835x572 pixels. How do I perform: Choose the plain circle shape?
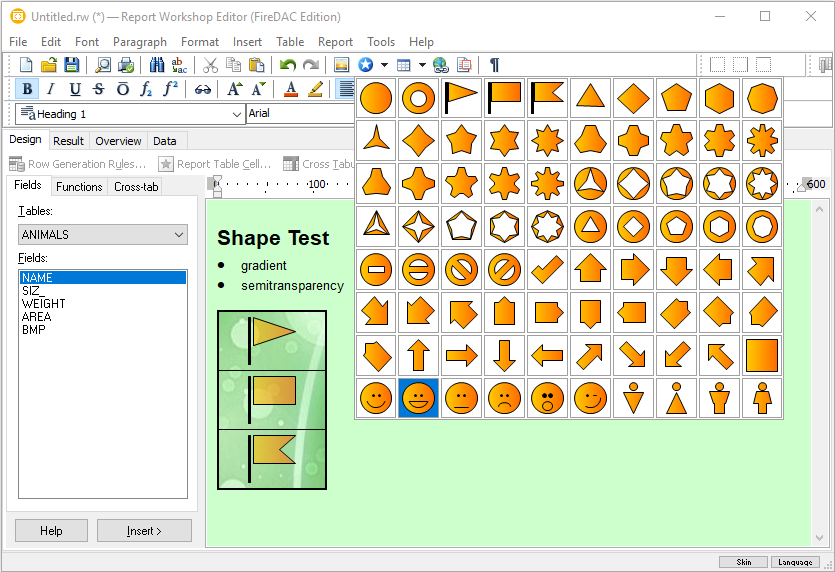[x=376, y=98]
